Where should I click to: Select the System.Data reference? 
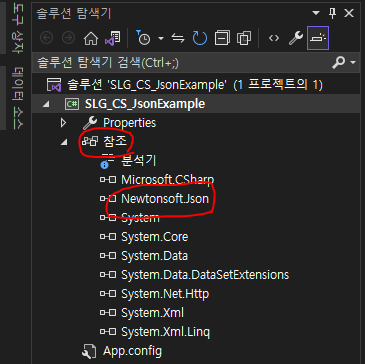tap(154, 256)
